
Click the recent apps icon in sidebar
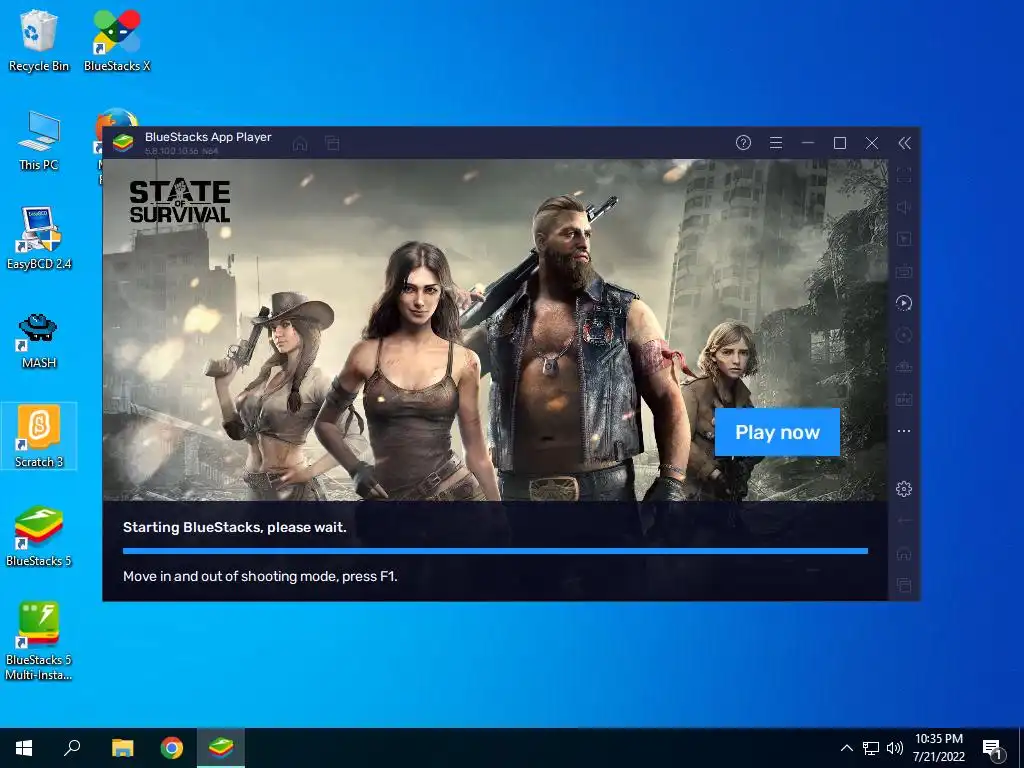pos(904,585)
